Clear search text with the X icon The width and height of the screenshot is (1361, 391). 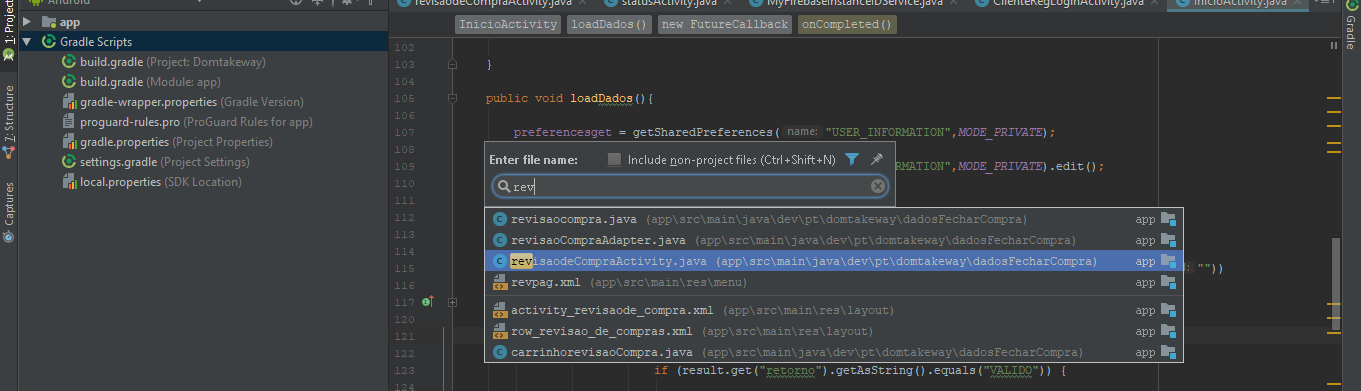(x=878, y=186)
